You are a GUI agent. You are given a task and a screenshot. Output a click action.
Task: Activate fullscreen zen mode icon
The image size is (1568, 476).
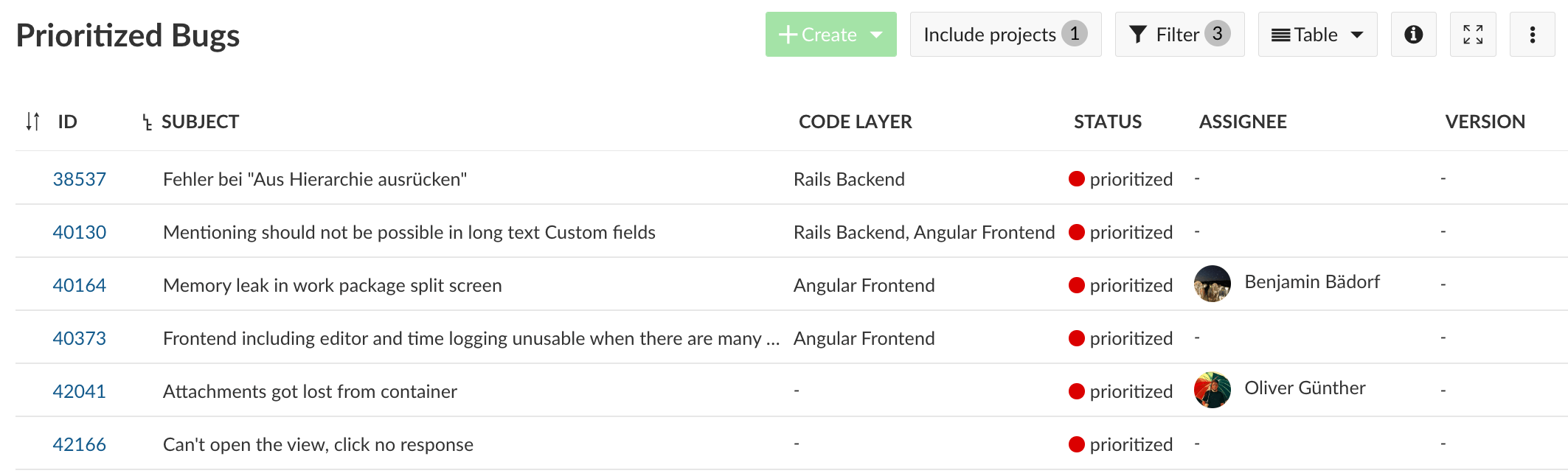(1473, 35)
